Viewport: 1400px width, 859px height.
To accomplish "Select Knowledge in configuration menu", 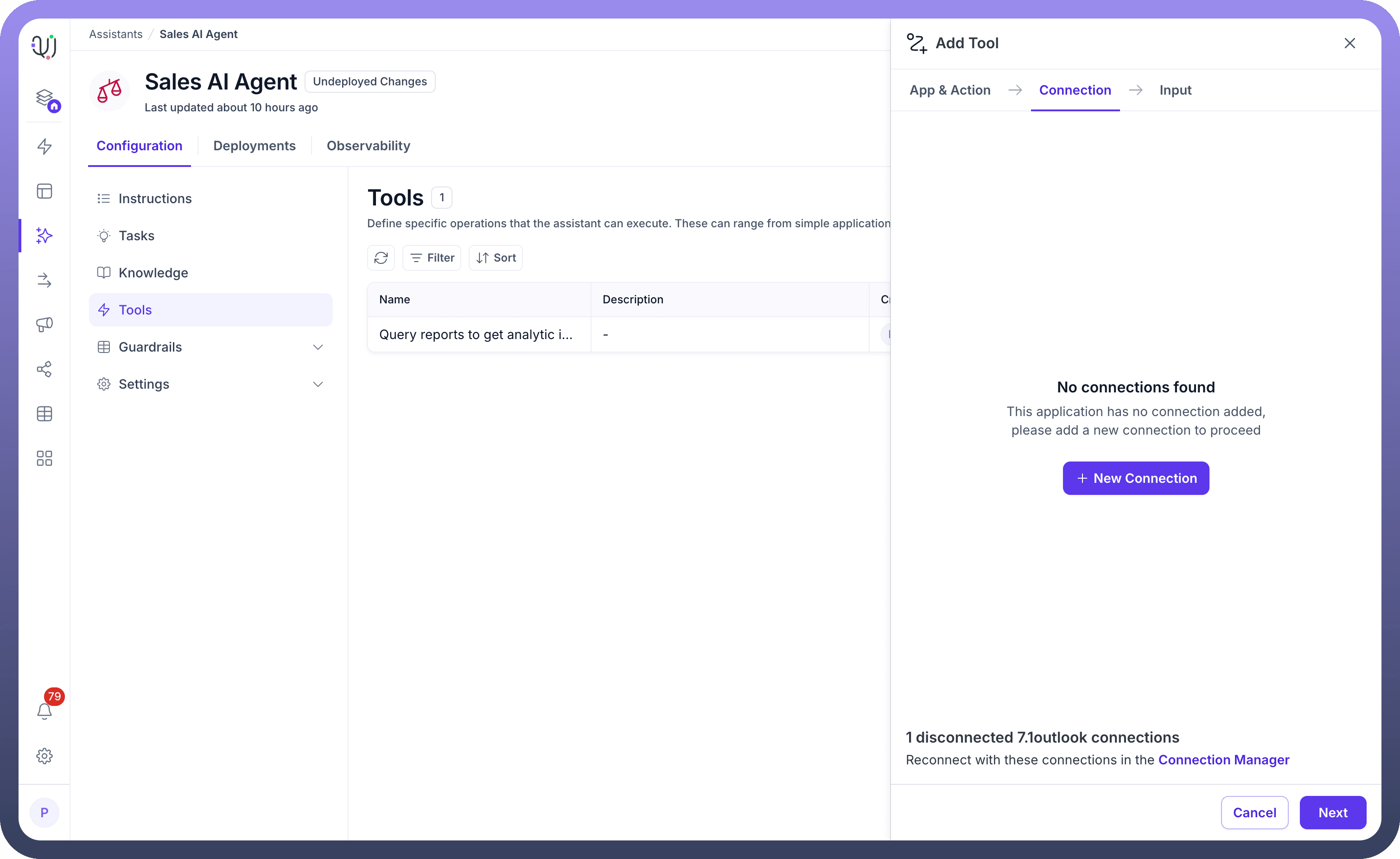I will click(153, 273).
